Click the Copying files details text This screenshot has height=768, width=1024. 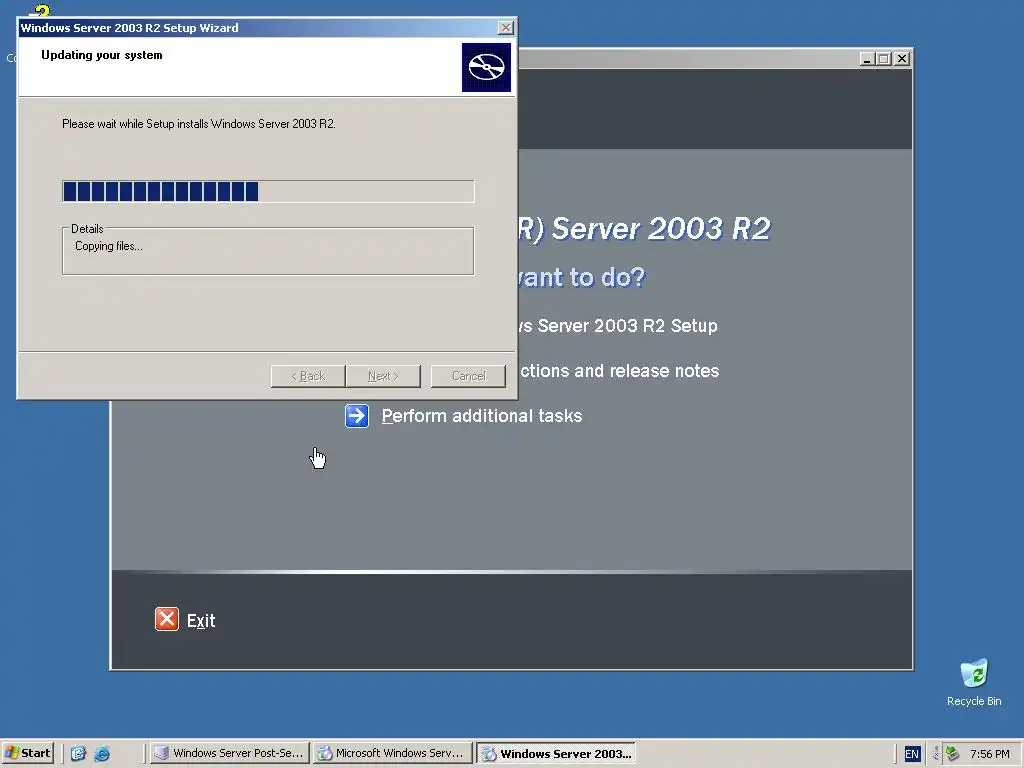pyautogui.click(x=108, y=246)
